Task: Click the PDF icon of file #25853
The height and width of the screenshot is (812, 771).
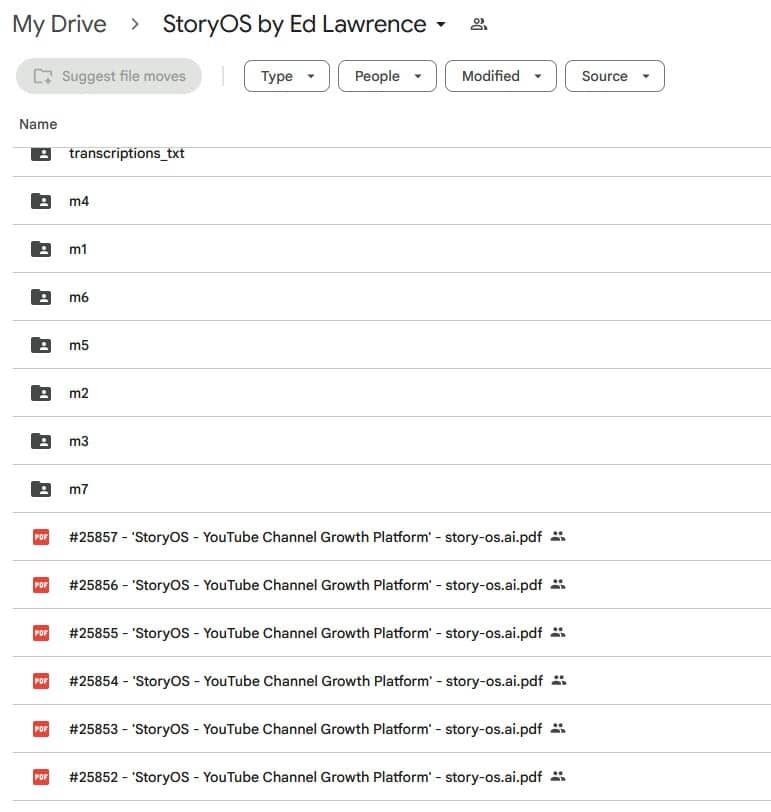Action: [41, 729]
